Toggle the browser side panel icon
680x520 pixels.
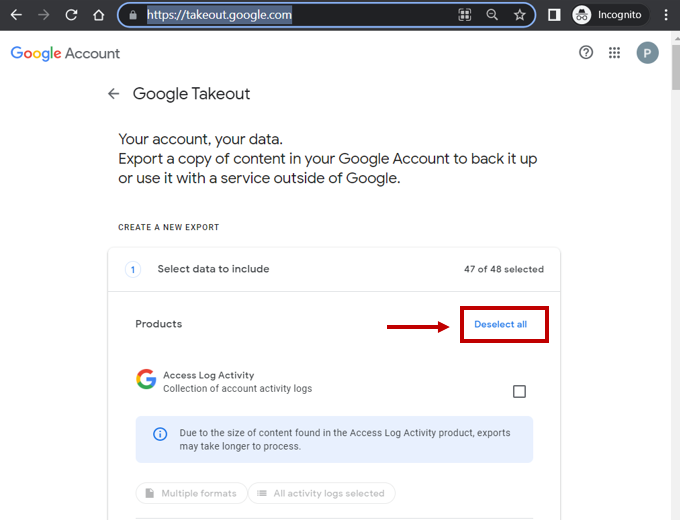pyautogui.click(x=554, y=15)
